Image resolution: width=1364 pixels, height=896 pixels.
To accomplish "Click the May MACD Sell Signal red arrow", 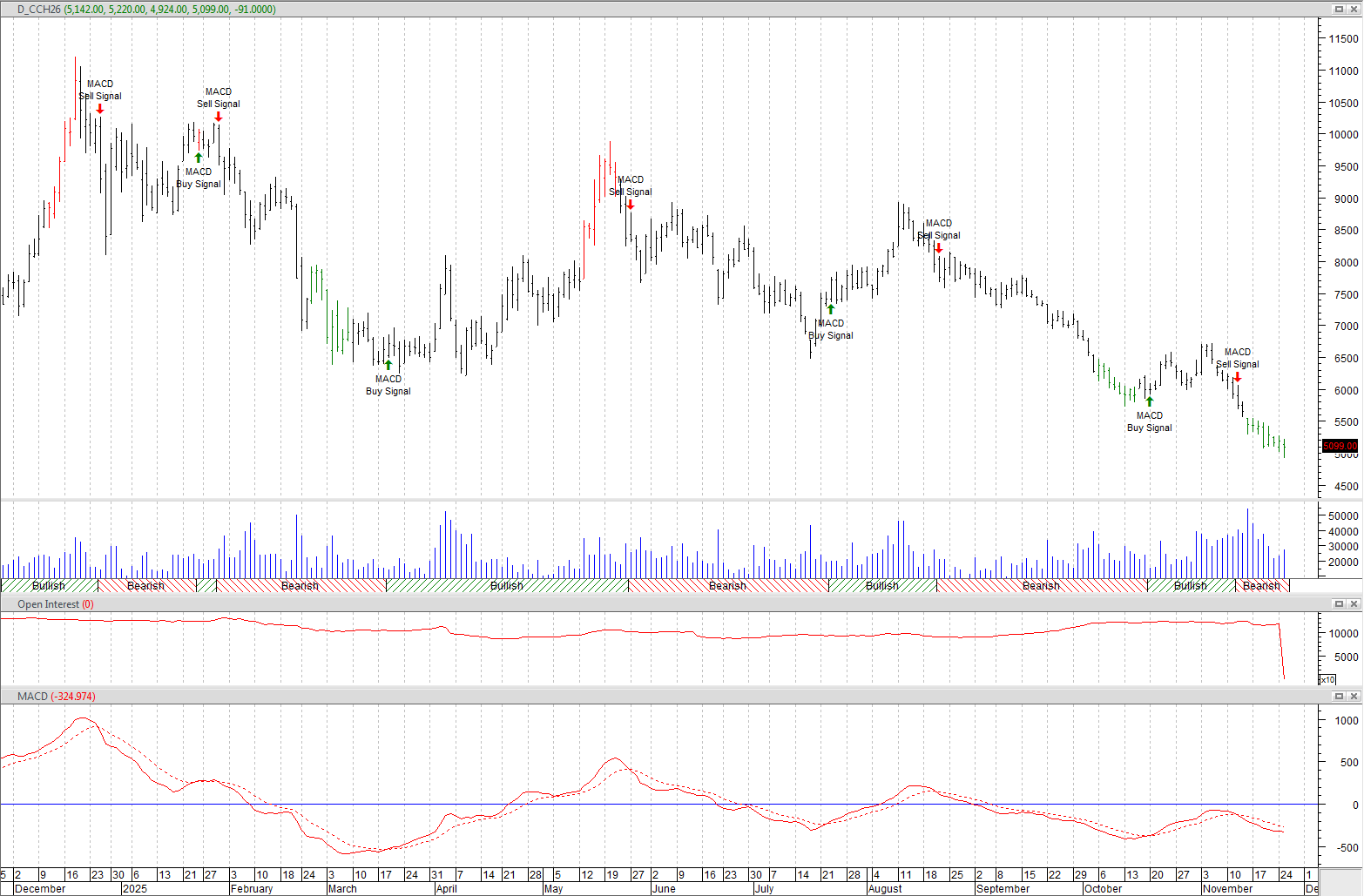I will (629, 205).
